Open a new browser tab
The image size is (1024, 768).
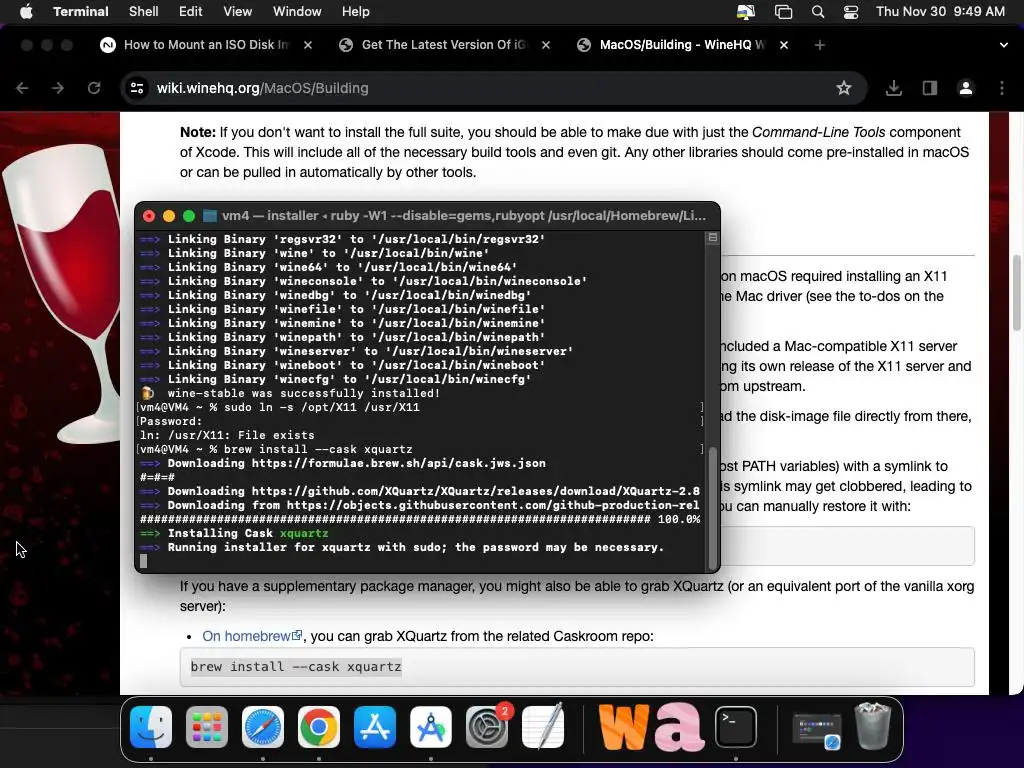click(820, 44)
